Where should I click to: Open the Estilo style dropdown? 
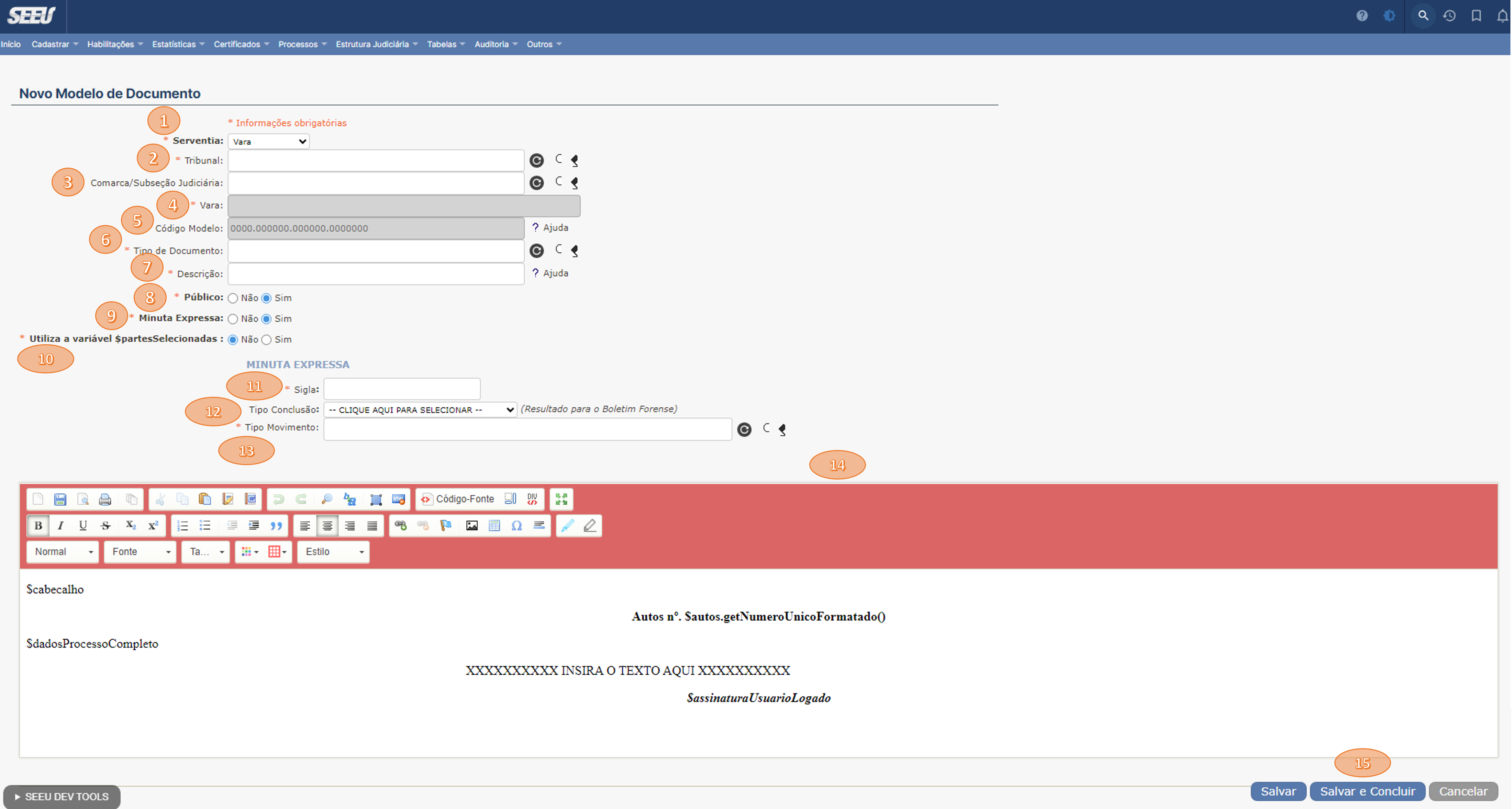click(x=333, y=552)
